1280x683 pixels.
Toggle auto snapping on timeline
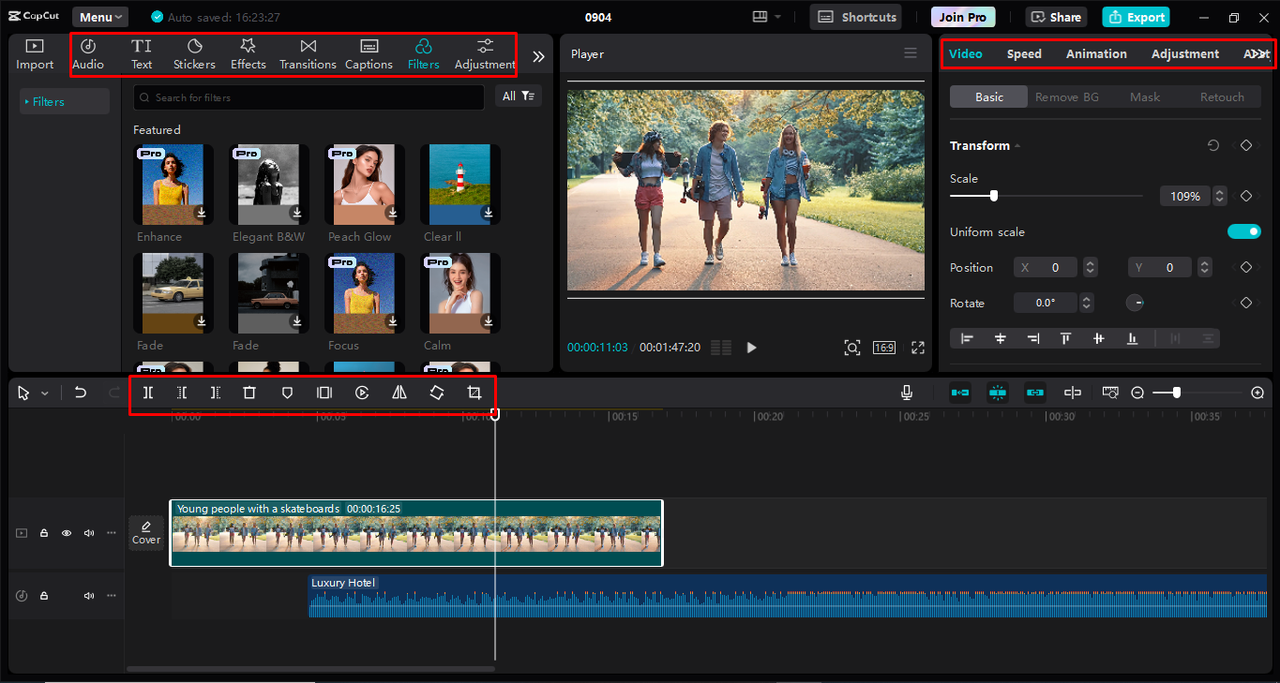click(x=997, y=393)
